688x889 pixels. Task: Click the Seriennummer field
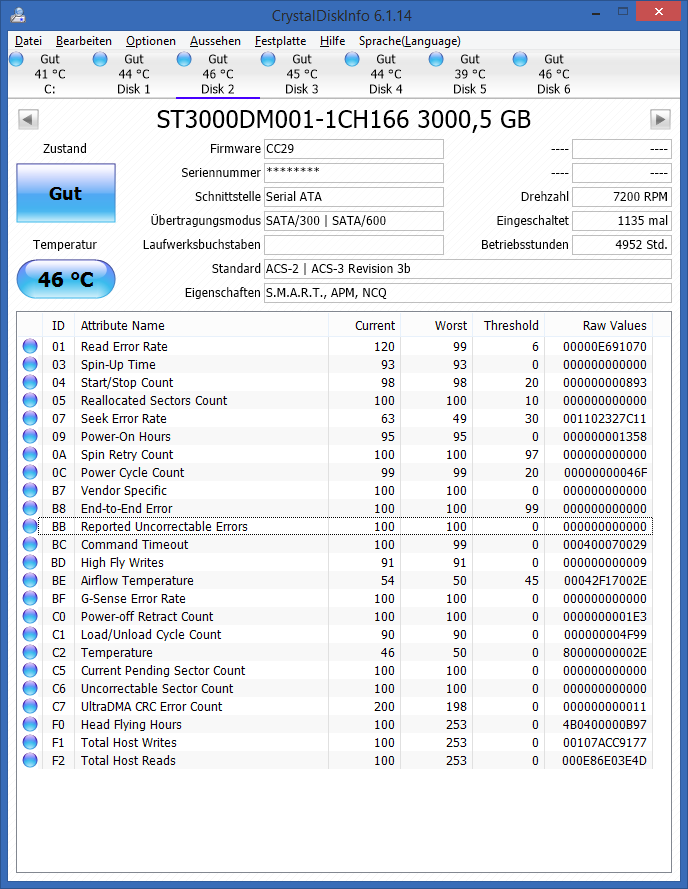pyautogui.click(x=354, y=173)
